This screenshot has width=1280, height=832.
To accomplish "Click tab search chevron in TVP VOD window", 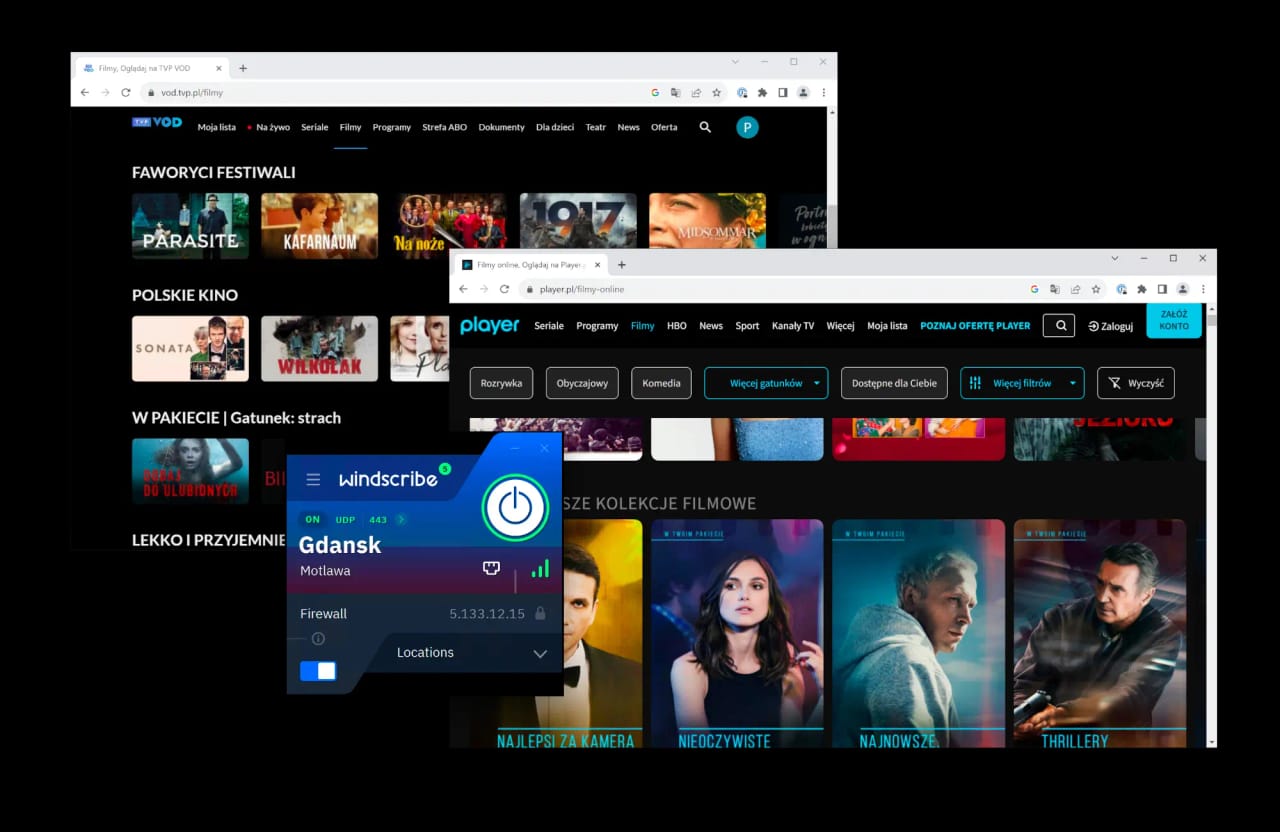I will (735, 62).
